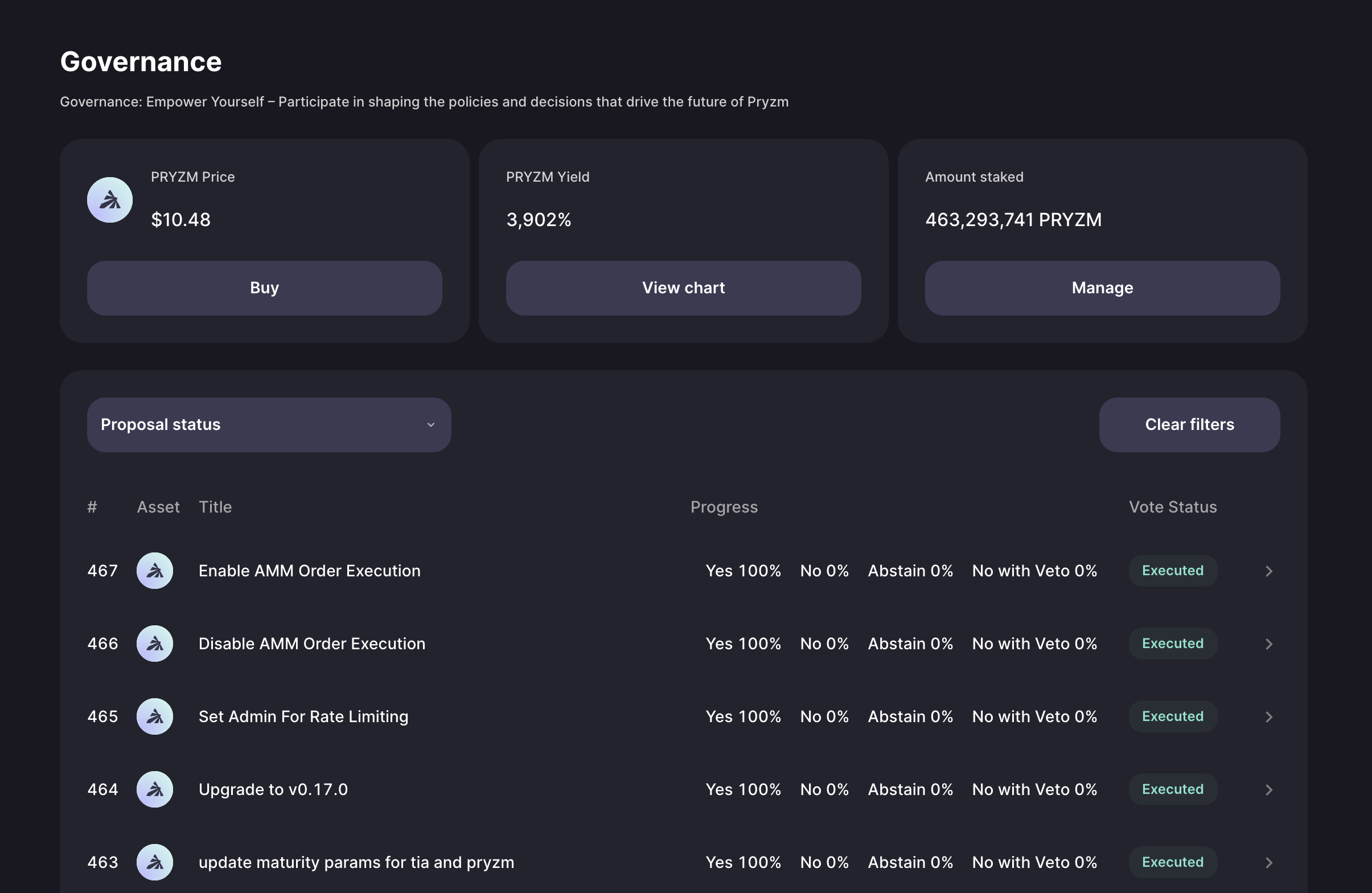The height and width of the screenshot is (893, 1372).
Task: Click the Executed badge for proposal 466
Action: [1173, 643]
